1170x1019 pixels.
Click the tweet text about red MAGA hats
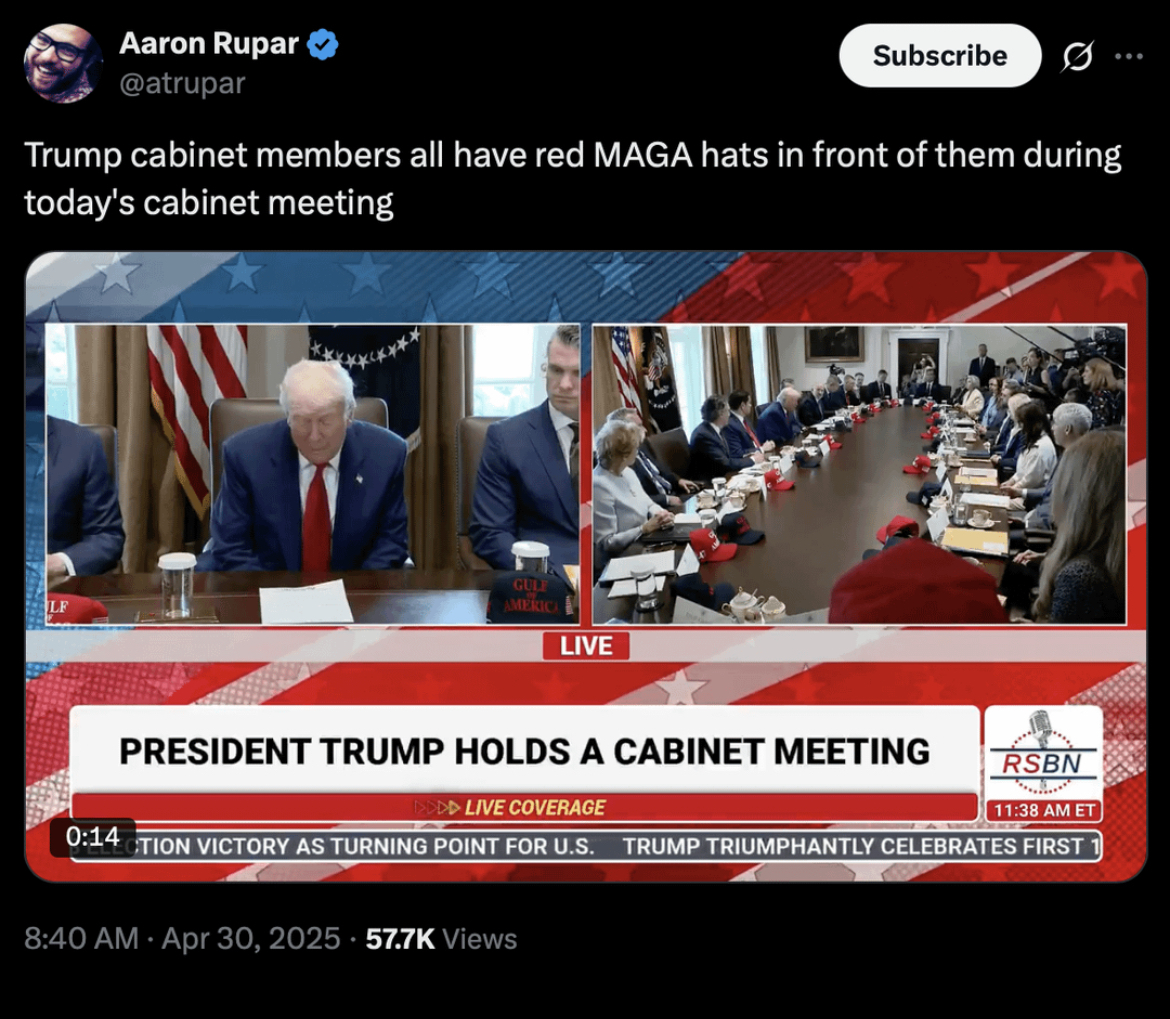point(572,178)
